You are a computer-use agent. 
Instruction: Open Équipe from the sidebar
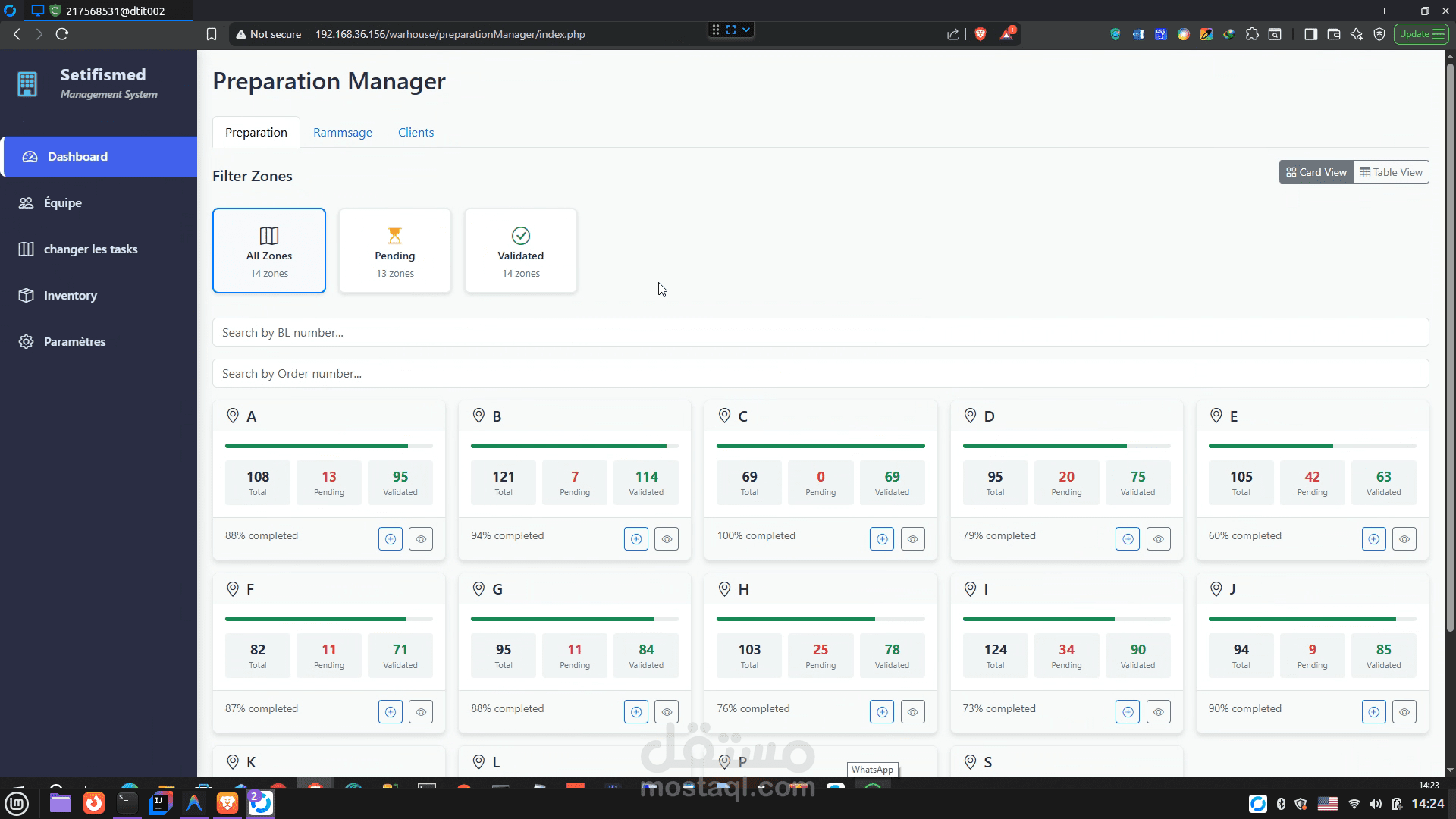coord(62,203)
